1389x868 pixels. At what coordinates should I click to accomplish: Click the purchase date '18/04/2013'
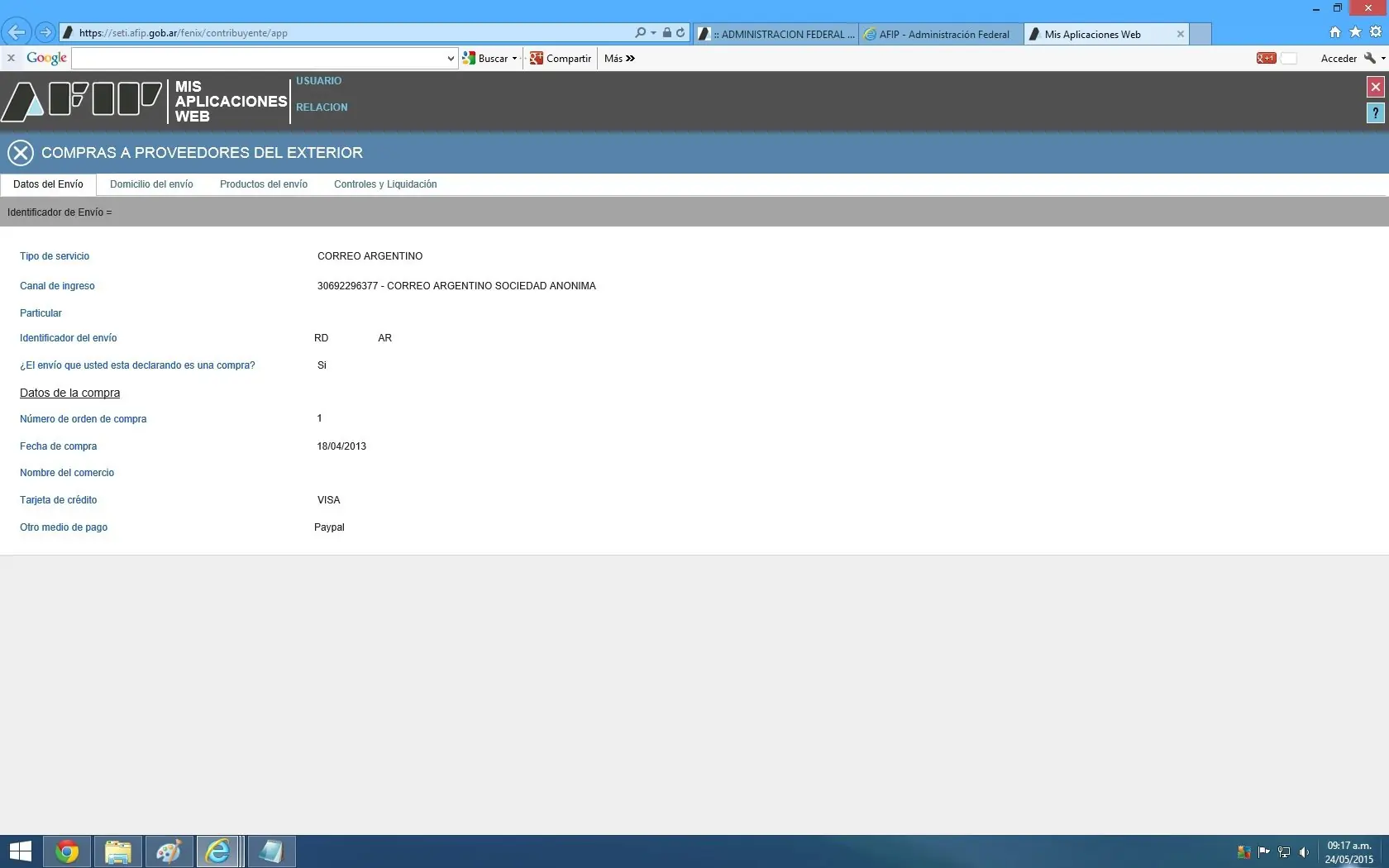click(x=341, y=446)
